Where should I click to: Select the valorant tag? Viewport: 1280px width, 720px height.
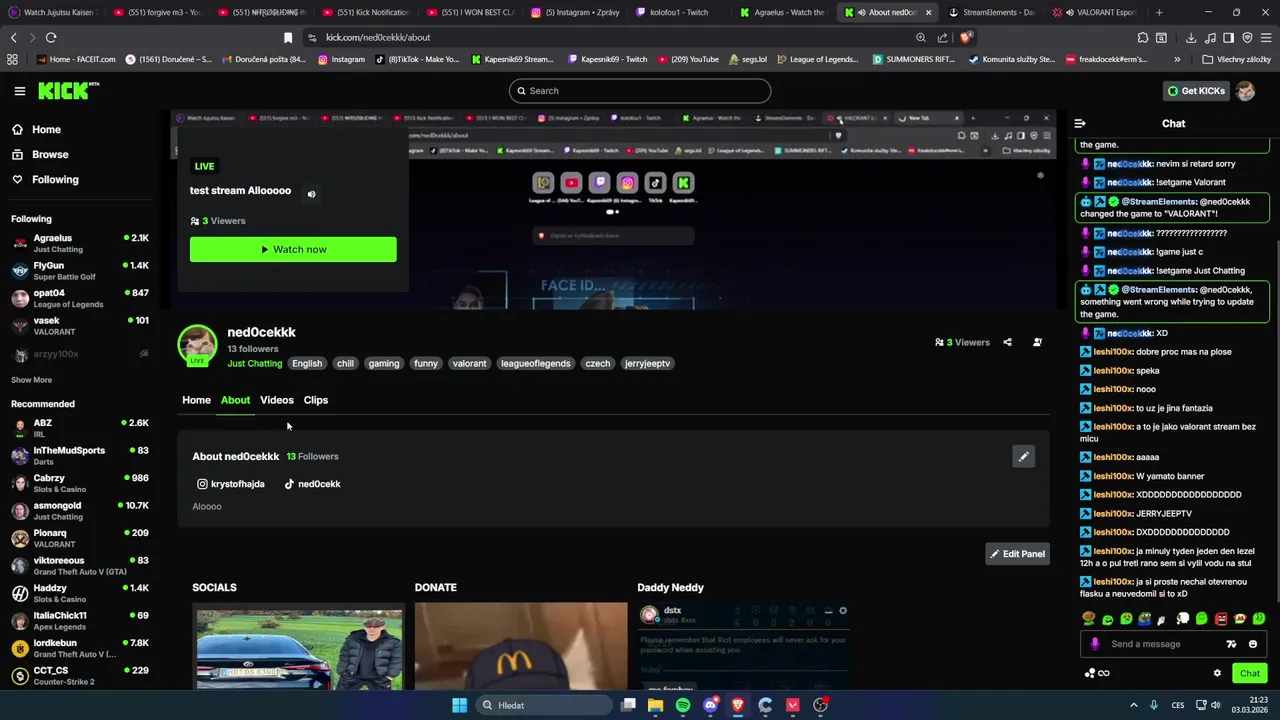click(469, 364)
